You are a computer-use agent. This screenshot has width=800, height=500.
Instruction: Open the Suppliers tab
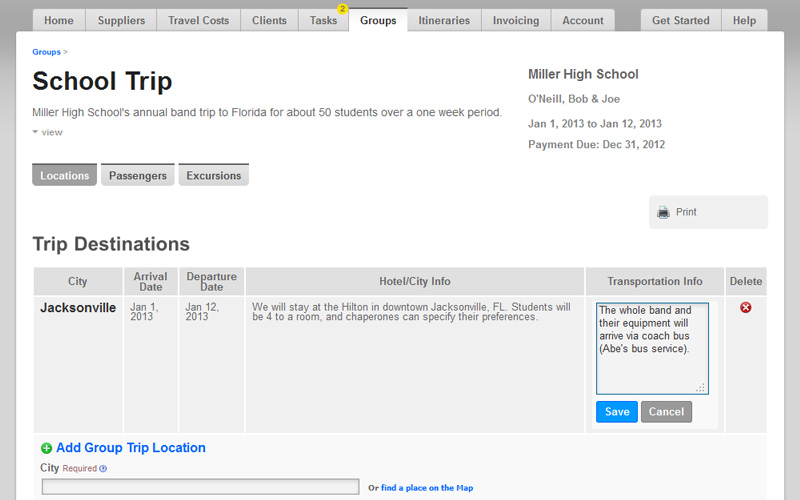[x=121, y=20]
